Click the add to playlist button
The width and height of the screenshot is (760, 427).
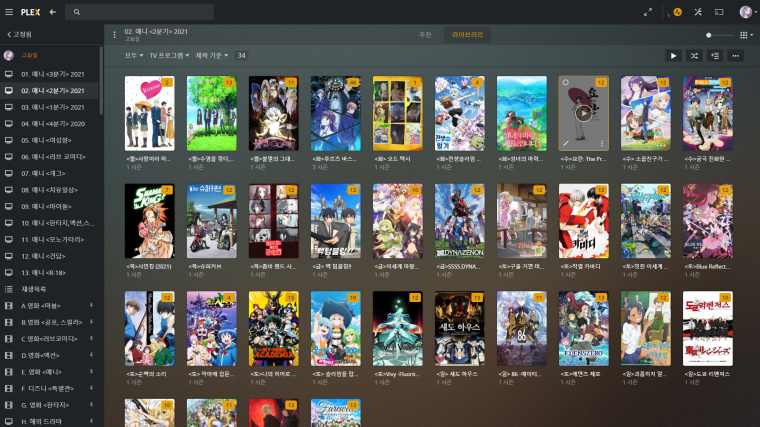715,56
